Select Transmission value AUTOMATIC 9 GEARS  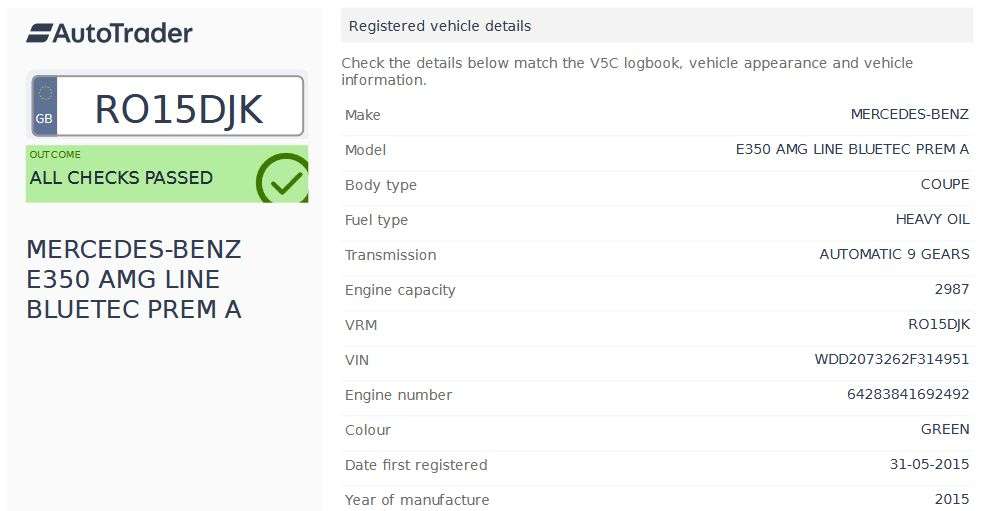pyautogui.click(x=894, y=255)
